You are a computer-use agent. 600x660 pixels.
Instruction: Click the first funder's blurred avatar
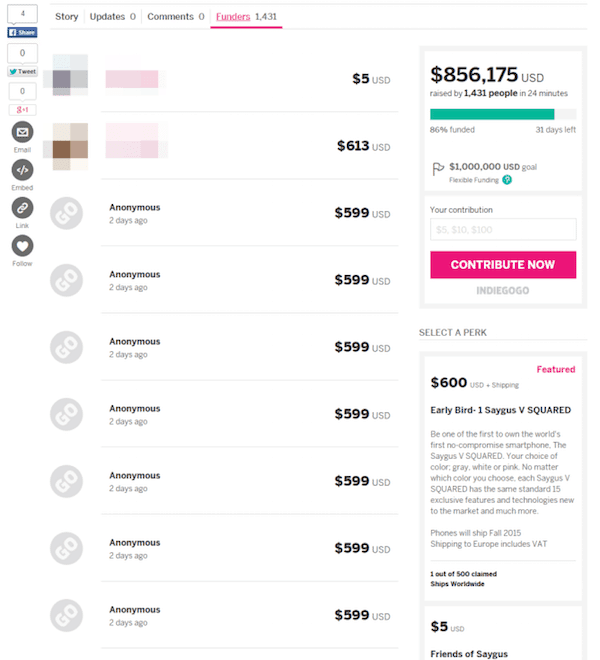pos(69,77)
